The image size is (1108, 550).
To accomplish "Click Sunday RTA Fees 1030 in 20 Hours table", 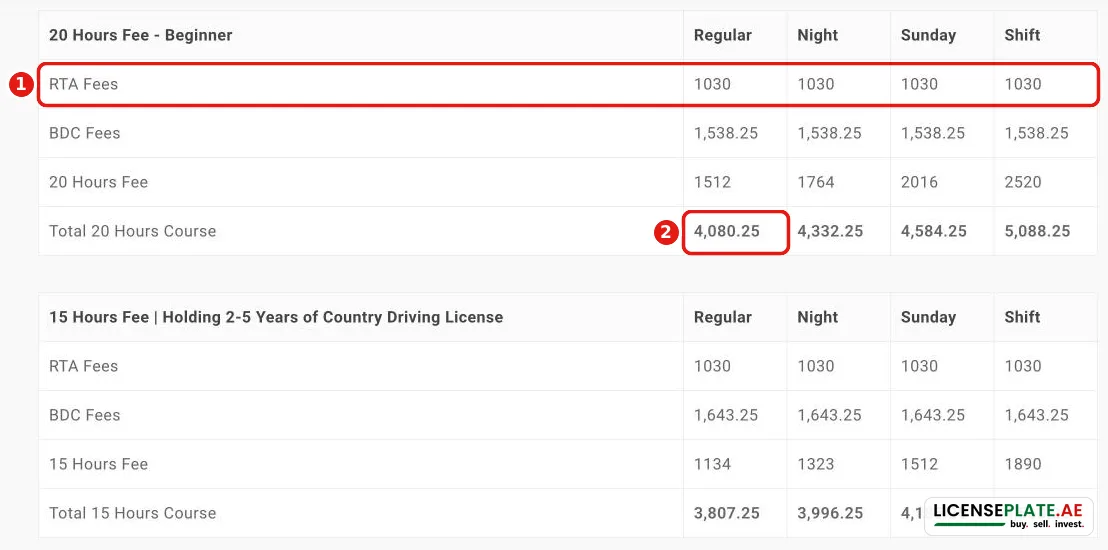I will (919, 84).
